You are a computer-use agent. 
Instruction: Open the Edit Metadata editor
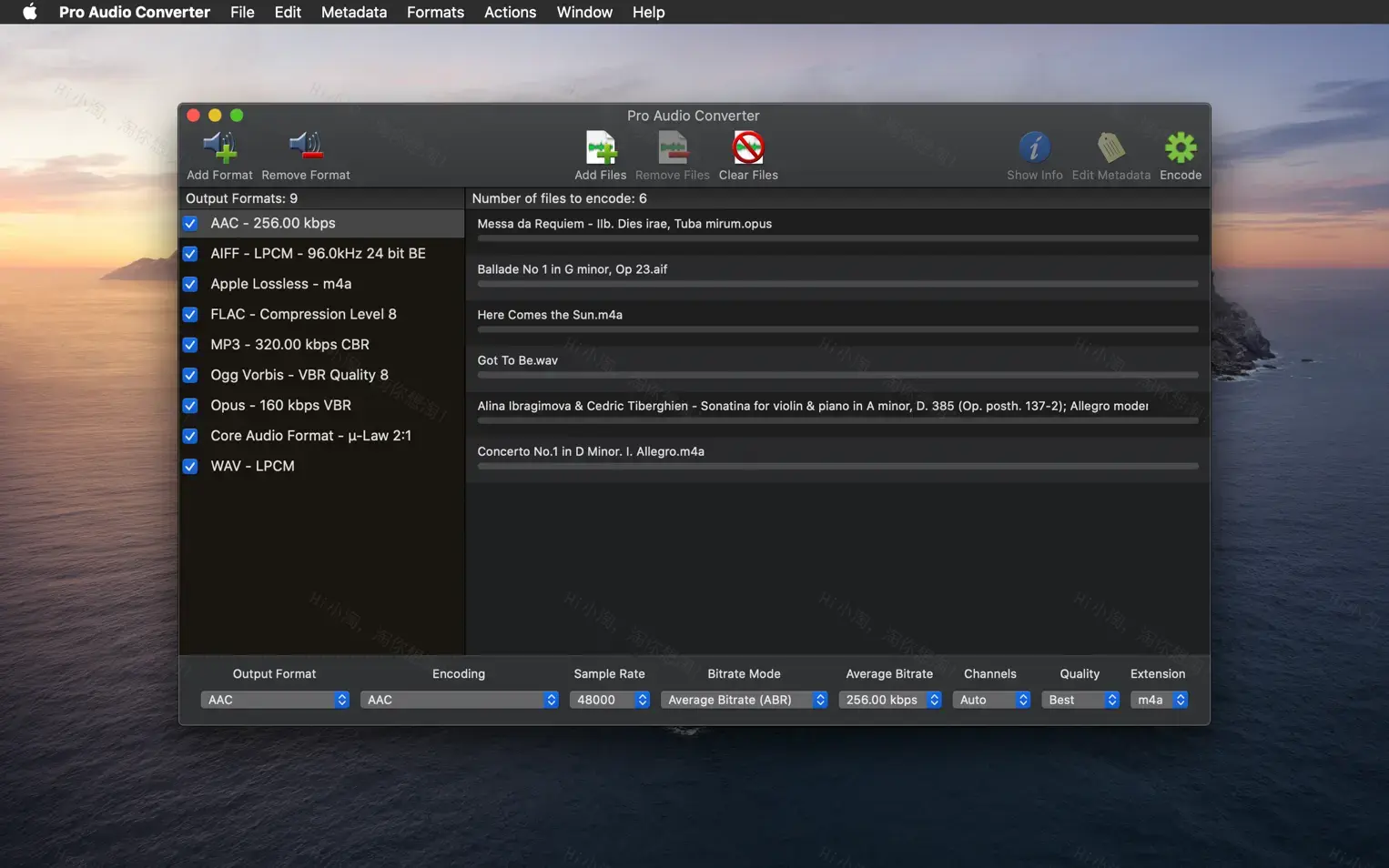(1110, 146)
